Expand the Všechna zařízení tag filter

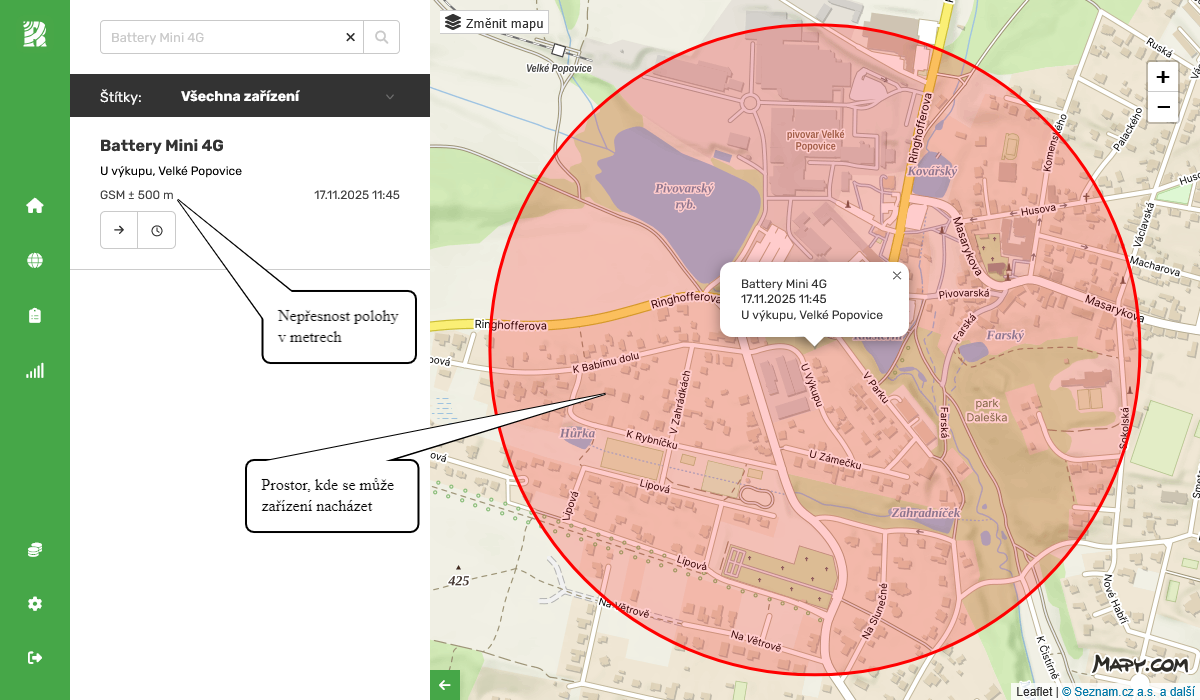pyautogui.click(x=390, y=95)
